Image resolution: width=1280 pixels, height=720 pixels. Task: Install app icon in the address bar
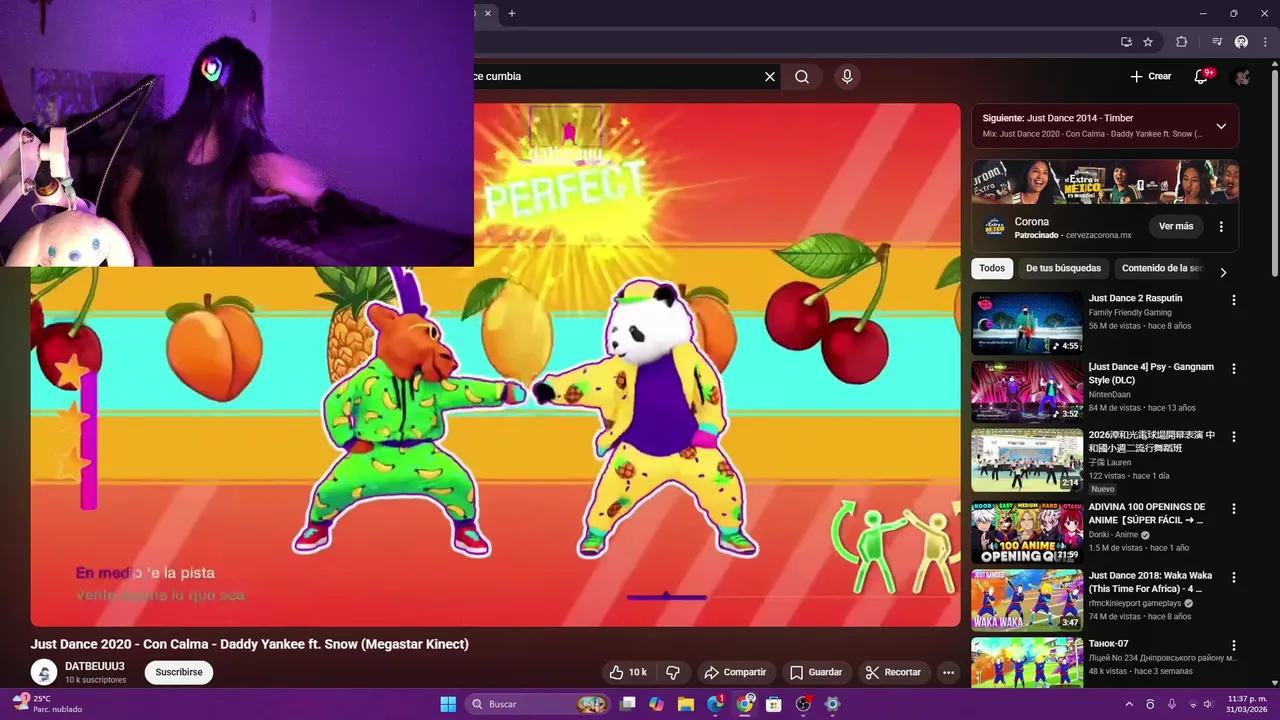pyautogui.click(x=1126, y=42)
